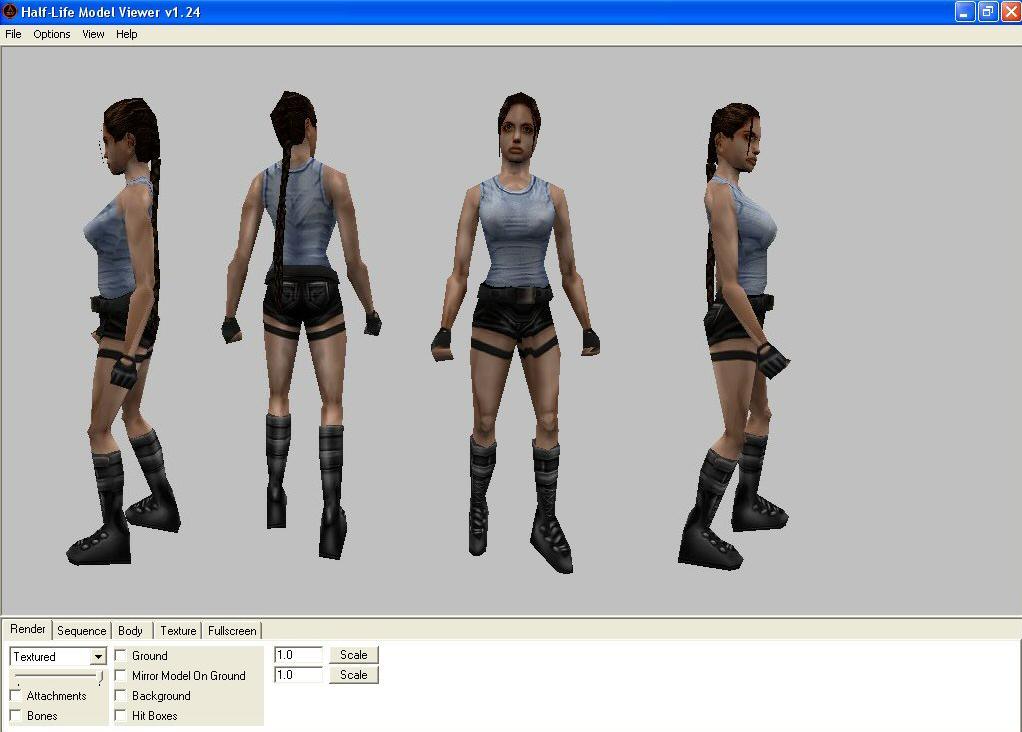Click the transparency slider handle under Textured
The width and height of the screenshot is (1022, 732).
(100, 678)
